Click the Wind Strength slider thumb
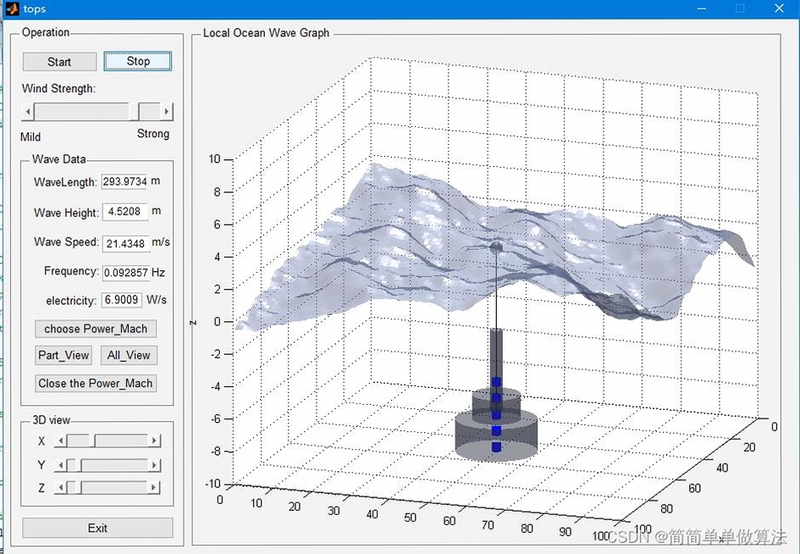Image resolution: width=800 pixels, height=554 pixels. [x=134, y=111]
